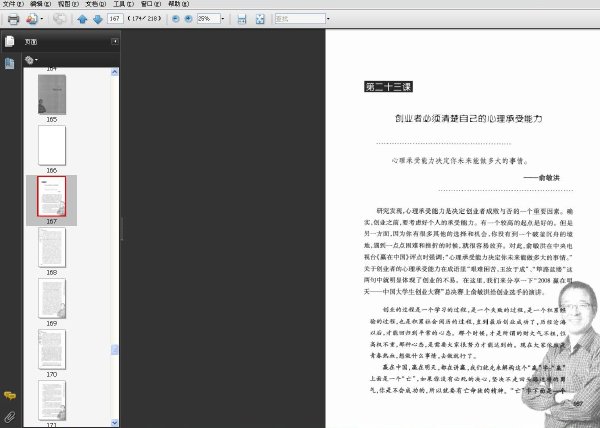Image resolution: width=600 pixels, height=428 pixels.
Task: Click the Pages panel icon in sidebar
Action: pos(10,41)
